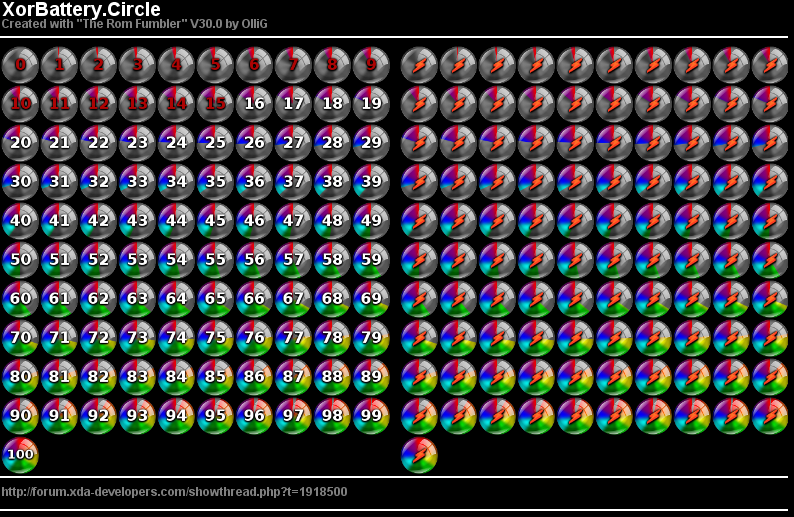
Task: Click battery level icon 89
Action: point(371,377)
